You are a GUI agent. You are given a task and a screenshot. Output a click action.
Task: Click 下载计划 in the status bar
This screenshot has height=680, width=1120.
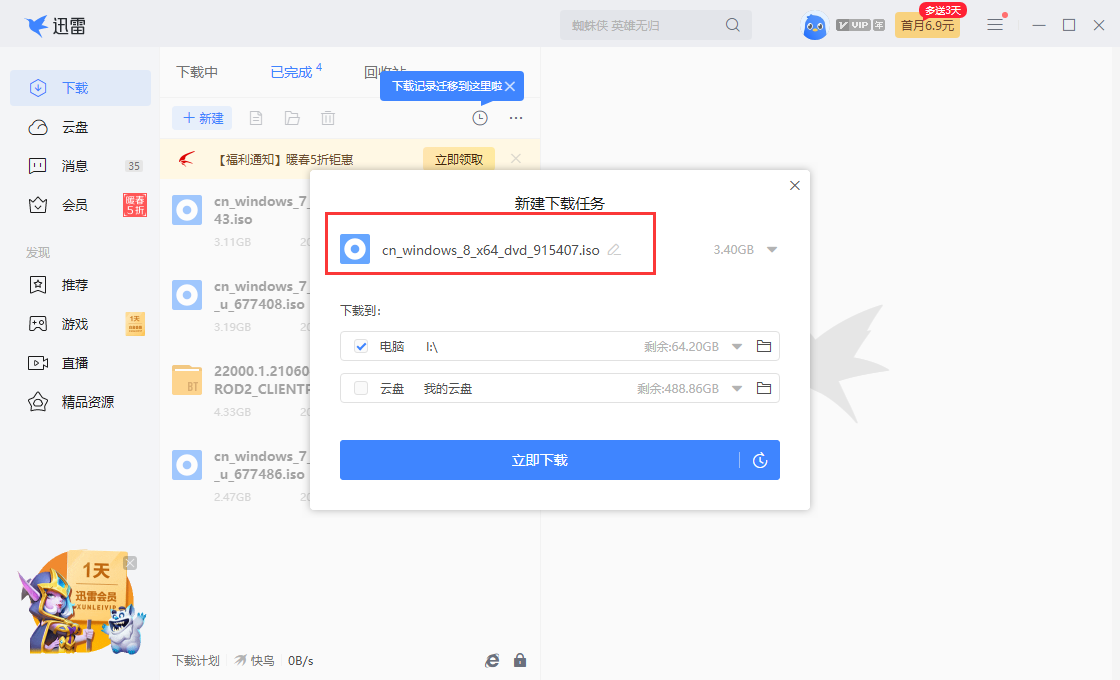[196, 661]
